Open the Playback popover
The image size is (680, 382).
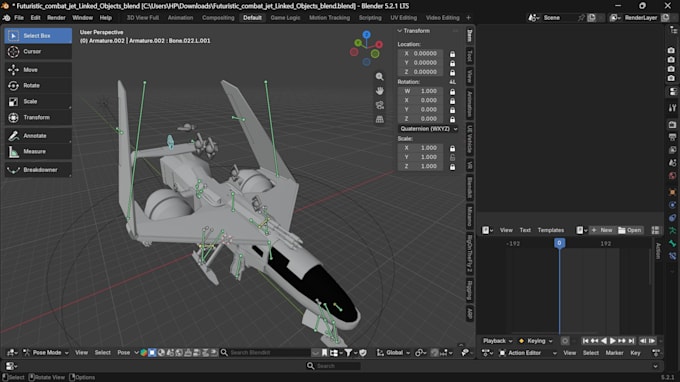point(497,341)
